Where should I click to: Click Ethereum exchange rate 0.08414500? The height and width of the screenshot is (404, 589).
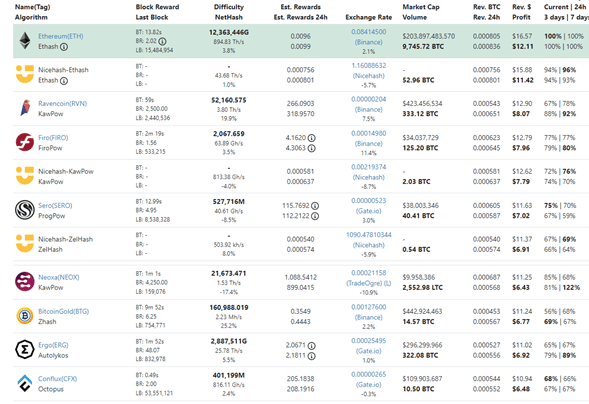pos(369,32)
